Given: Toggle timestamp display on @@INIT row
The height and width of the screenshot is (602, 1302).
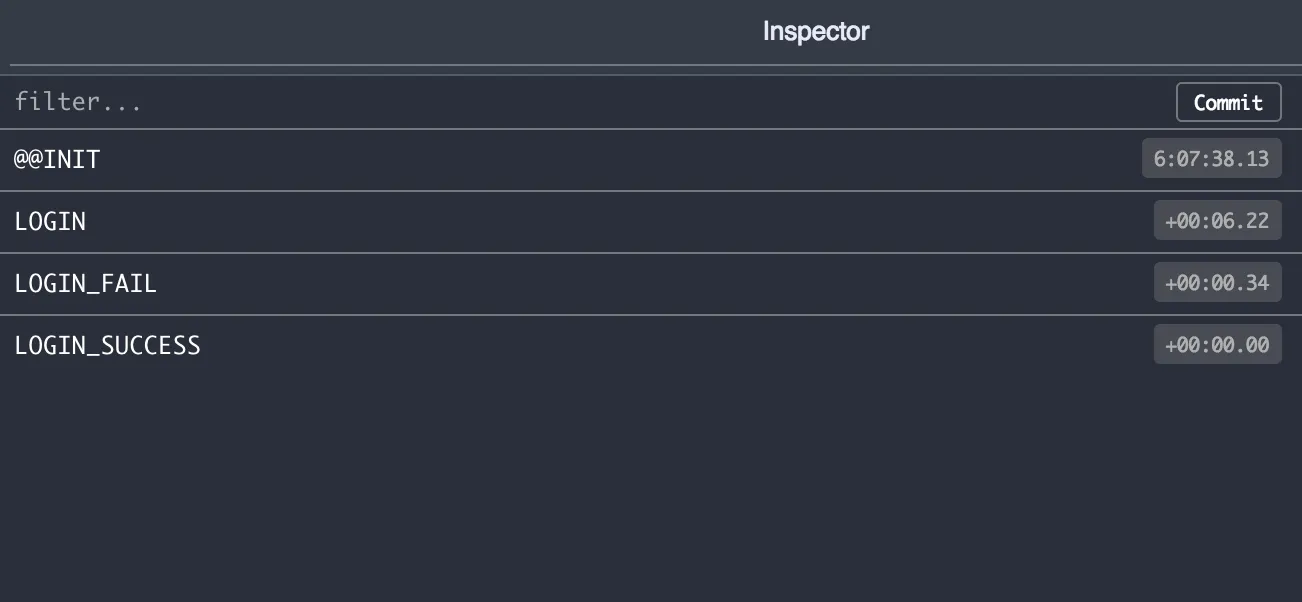Looking at the screenshot, I should click(x=1211, y=158).
